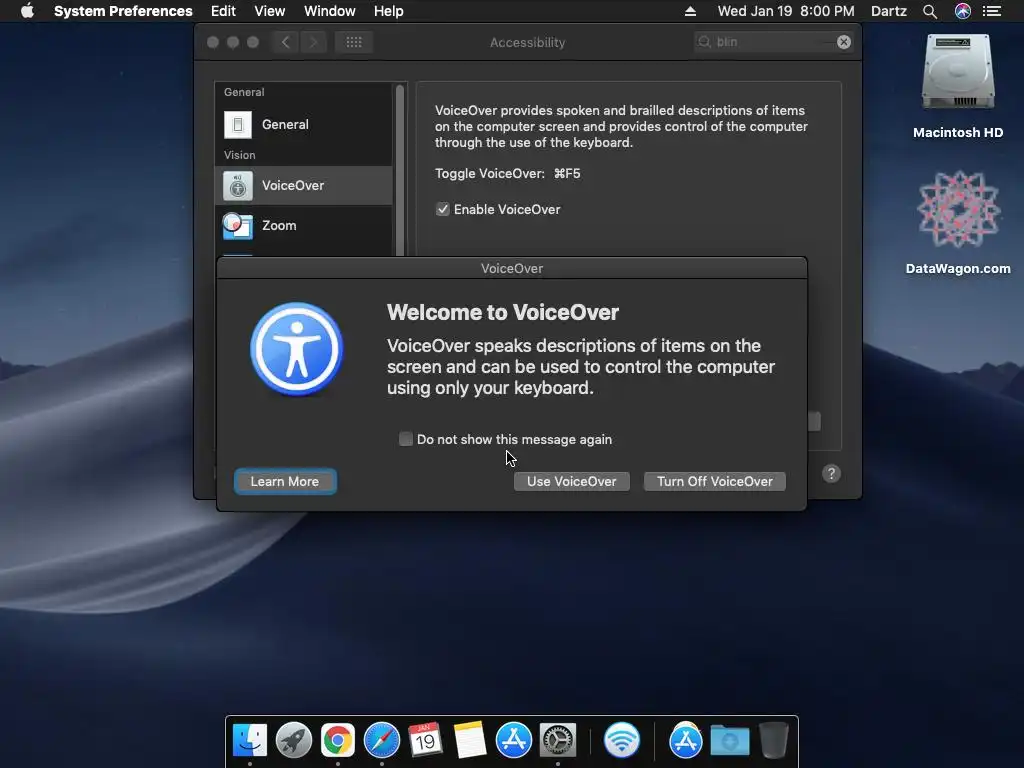Open Notes from the Dock
This screenshot has width=1024, height=768.
(x=470, y=740)
